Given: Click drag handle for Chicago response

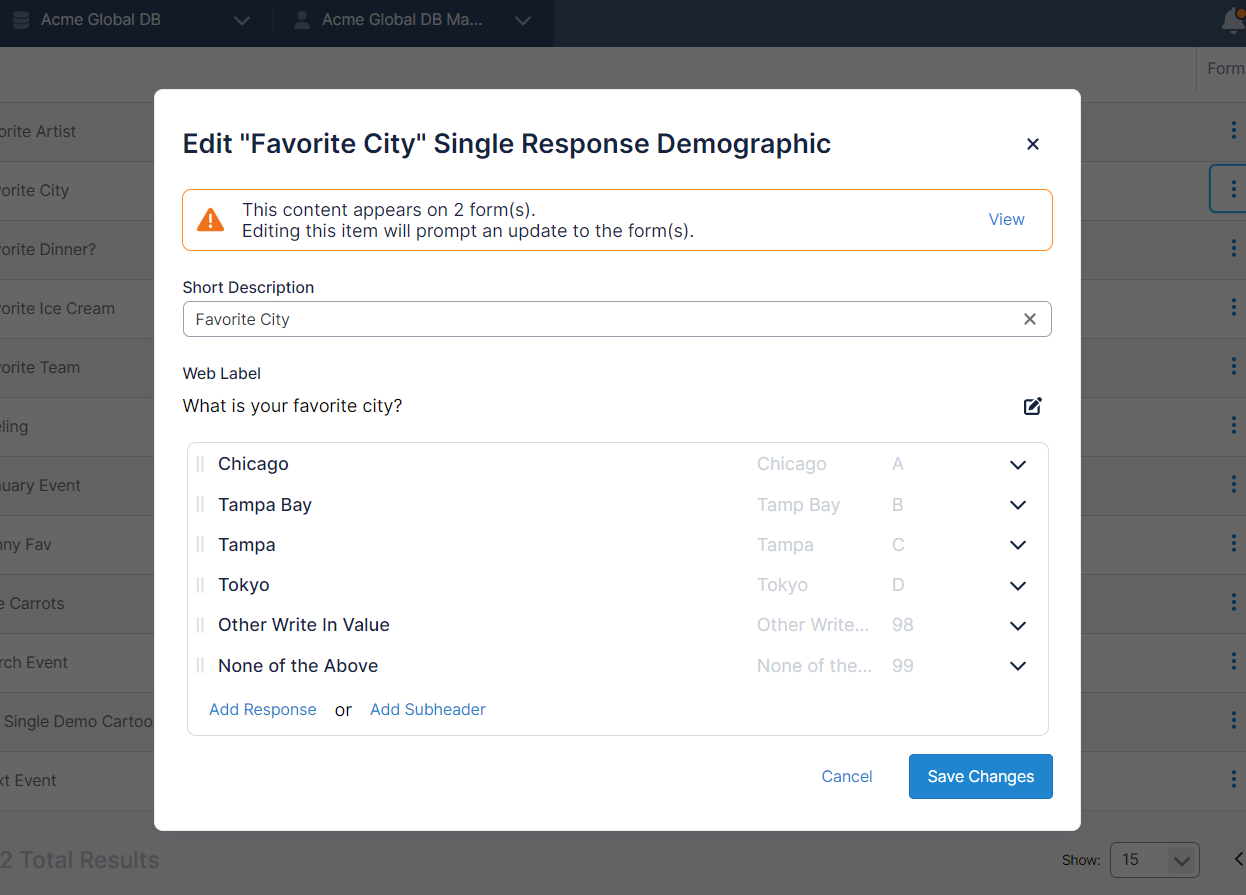Looking at the screenshot, I should click(200, 464).
